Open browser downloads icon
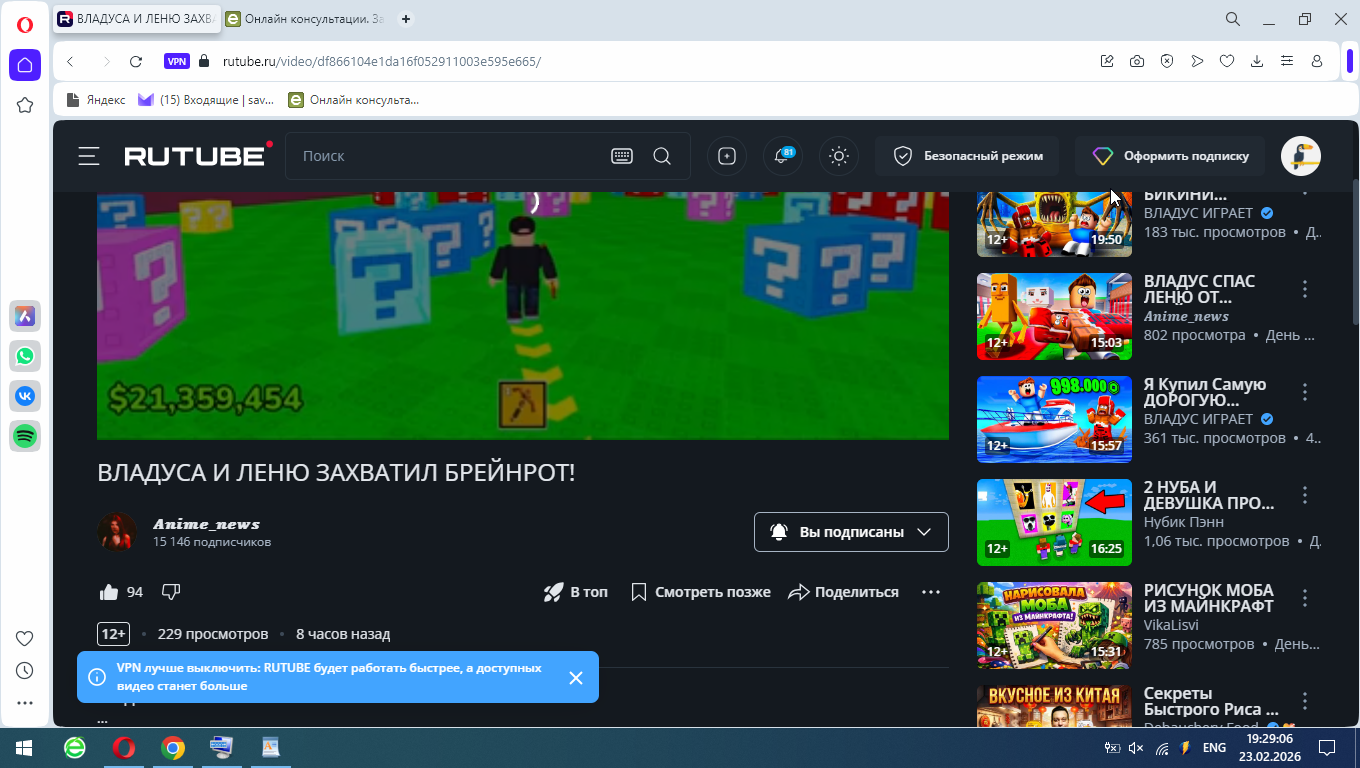 pyautogui.click(x=1257, y=61)
